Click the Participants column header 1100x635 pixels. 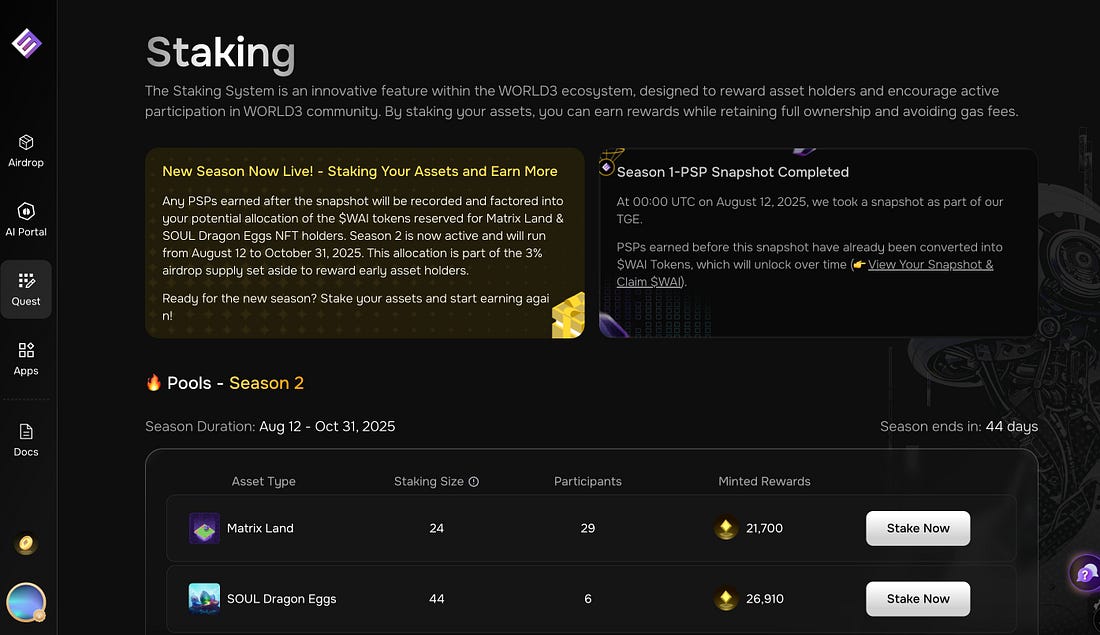coord(588,481)
